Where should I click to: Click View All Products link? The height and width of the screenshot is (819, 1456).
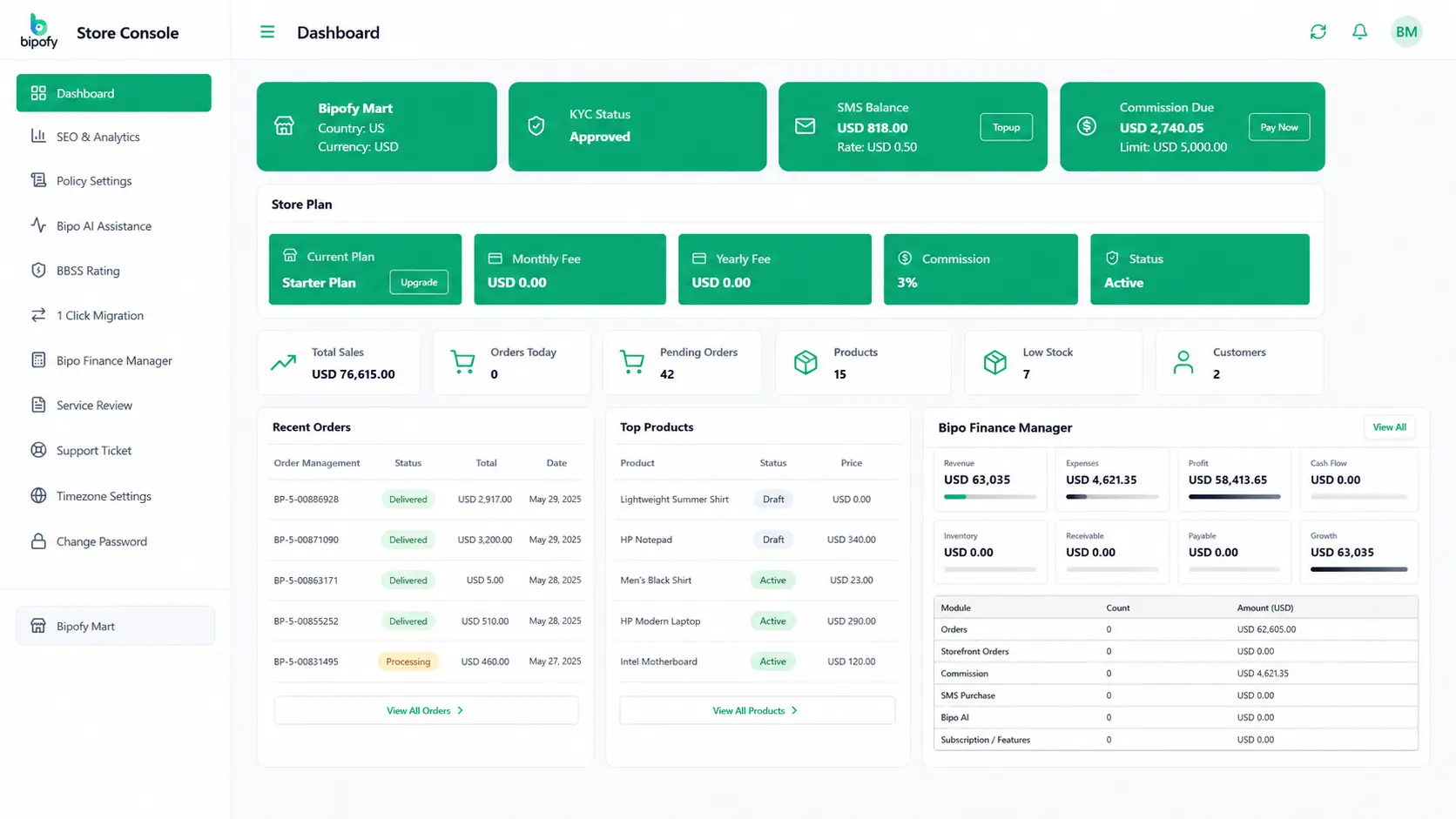point(756,711)
